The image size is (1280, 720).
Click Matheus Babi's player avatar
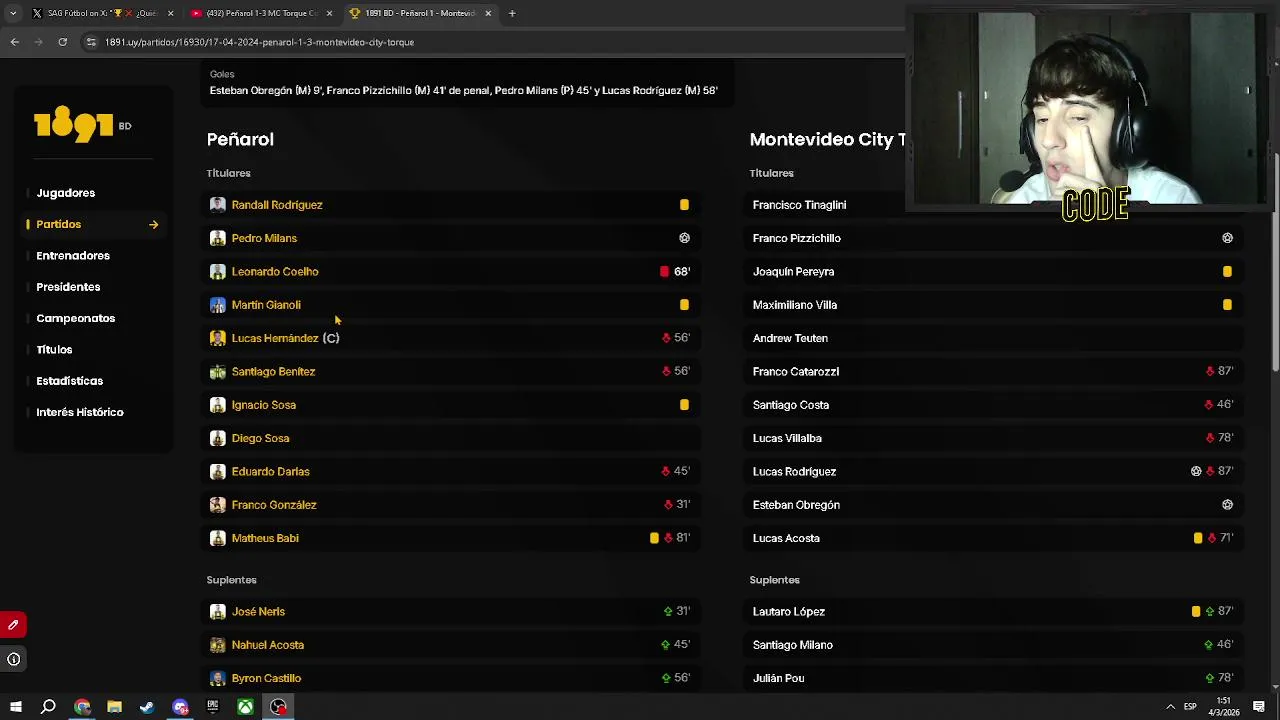click(x=217, y=538)
